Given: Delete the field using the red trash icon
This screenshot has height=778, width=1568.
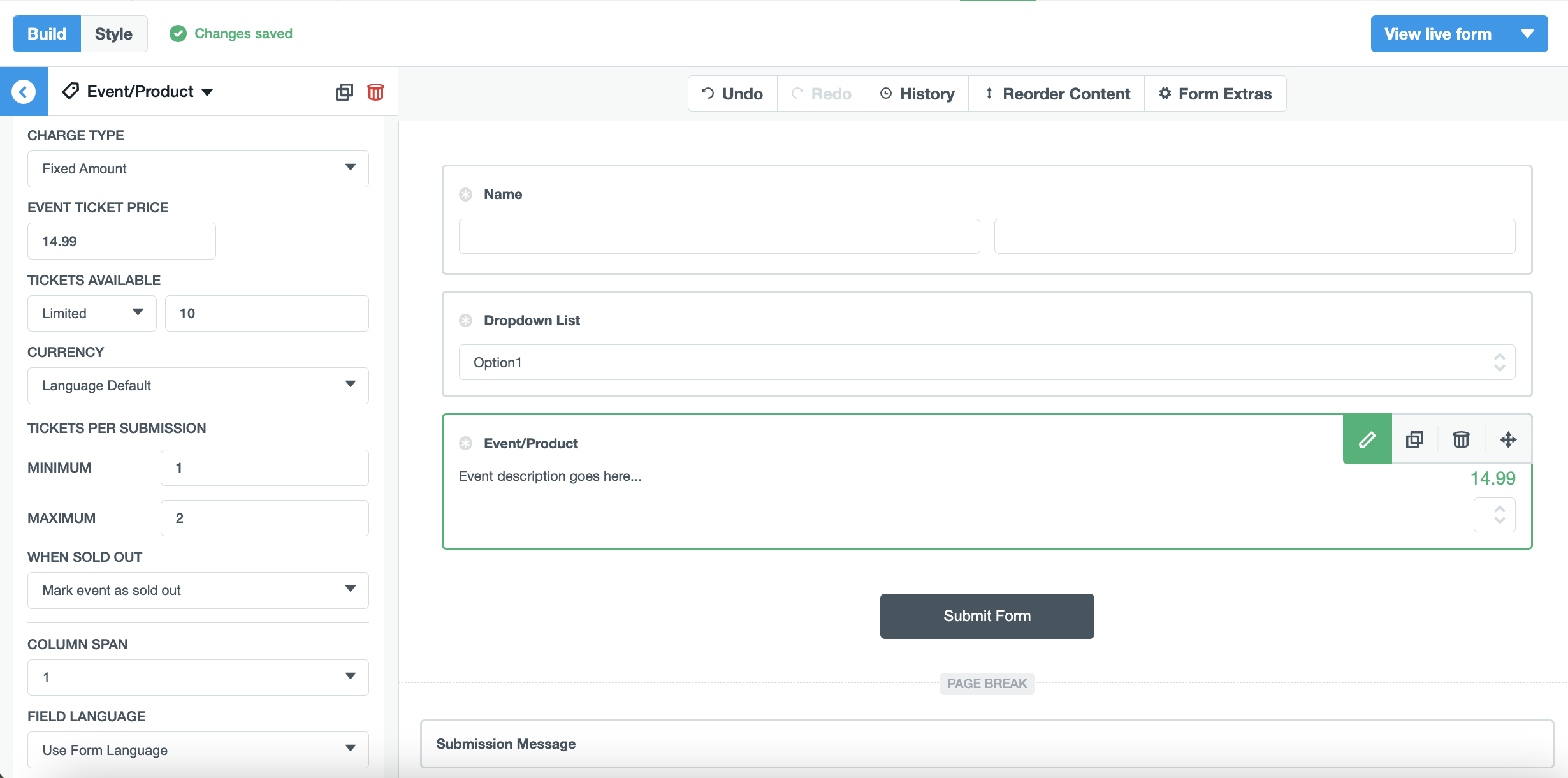Looking at the screenshot, I should [x=375, y=92].
